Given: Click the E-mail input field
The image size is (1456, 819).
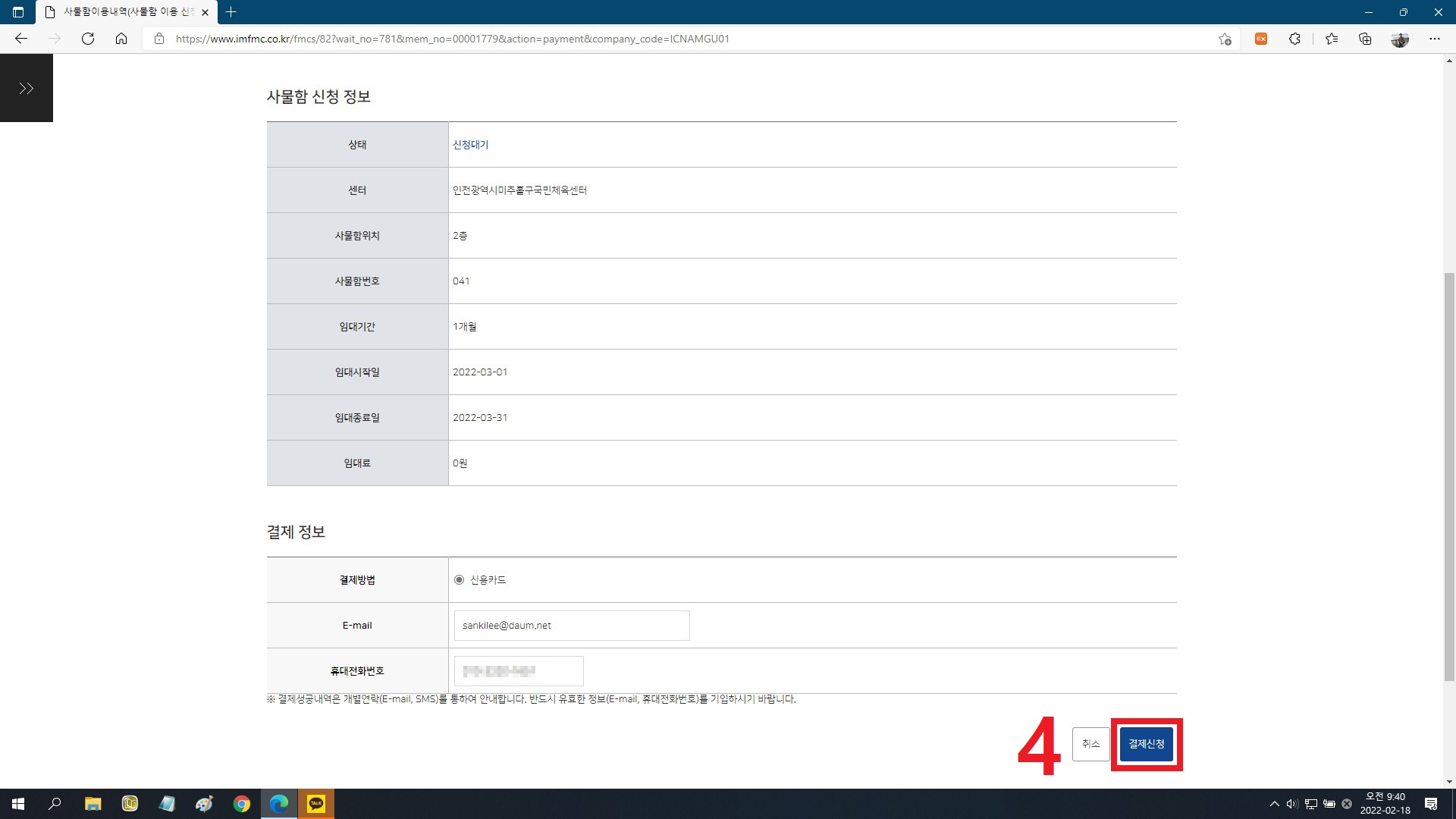Looking at the screenshot, I should [572, 626].
